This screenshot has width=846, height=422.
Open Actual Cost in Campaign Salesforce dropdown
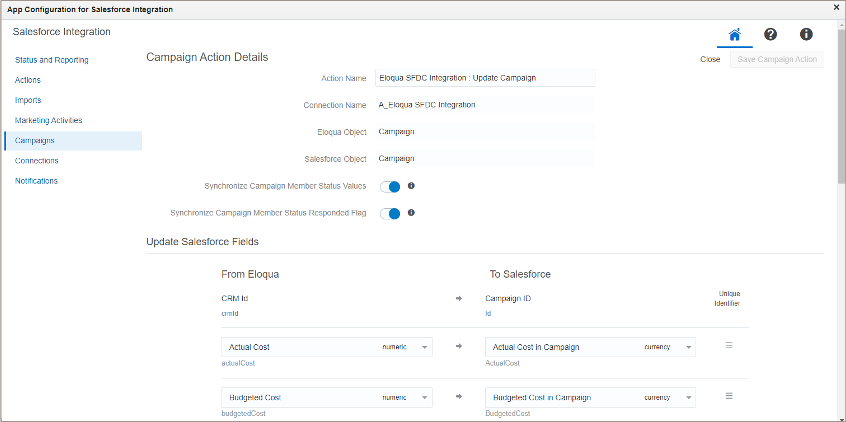[x=590, y=347]
